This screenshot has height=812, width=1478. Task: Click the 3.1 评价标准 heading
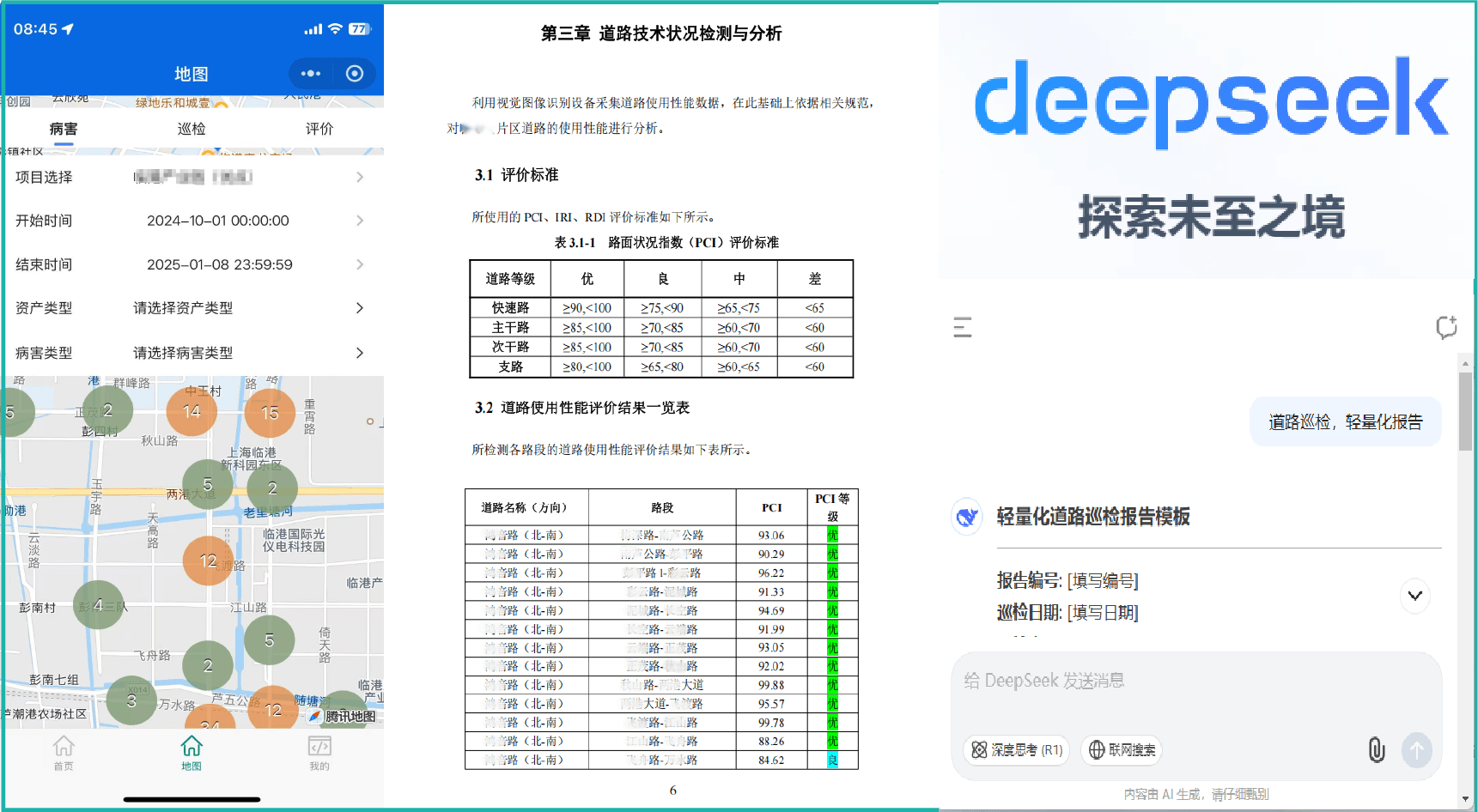coord(516,175)
